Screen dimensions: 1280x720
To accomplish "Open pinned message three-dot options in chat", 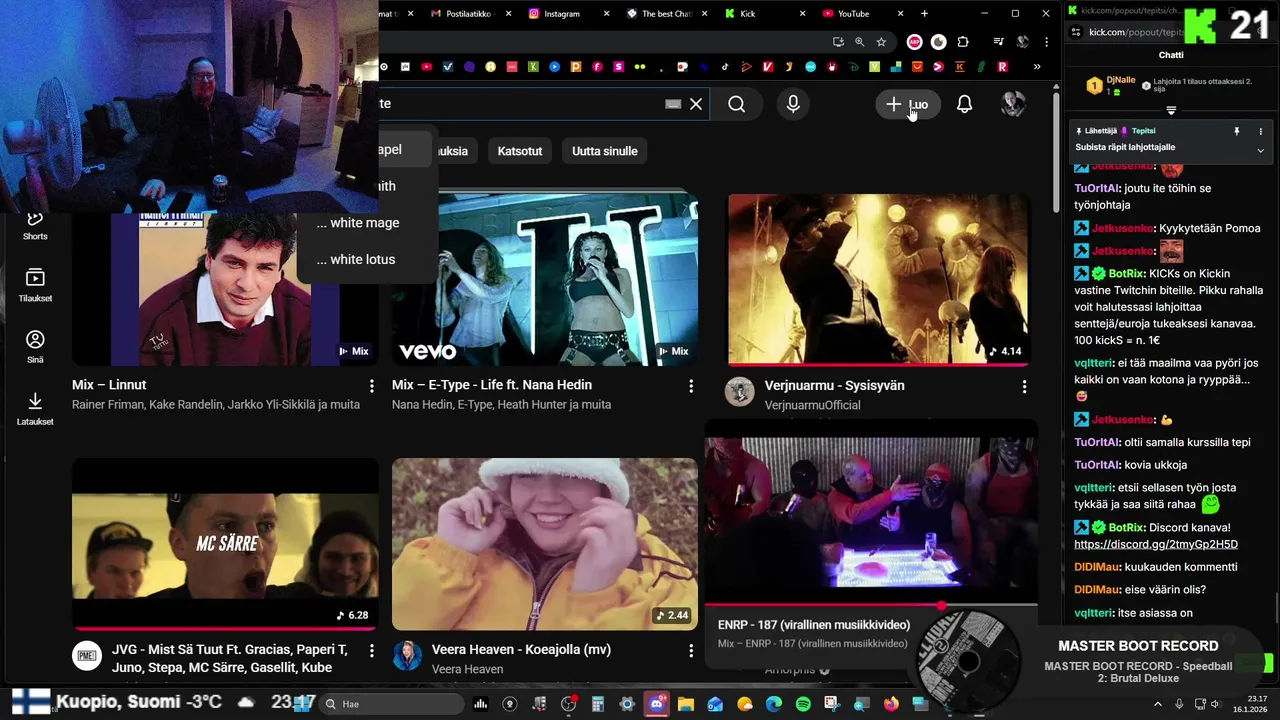I will click(x=1261, y=131).
